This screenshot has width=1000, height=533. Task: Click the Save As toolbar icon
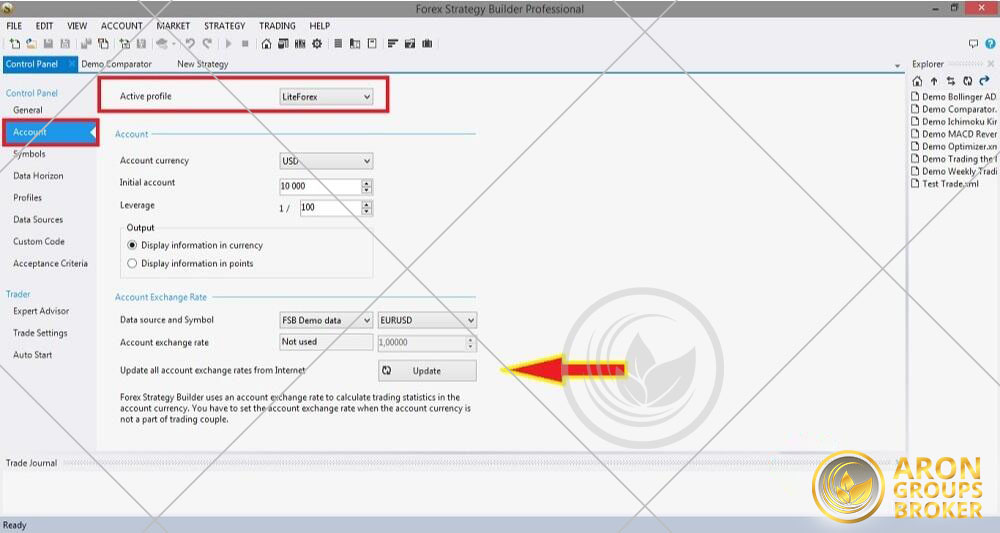click(65, 43)
